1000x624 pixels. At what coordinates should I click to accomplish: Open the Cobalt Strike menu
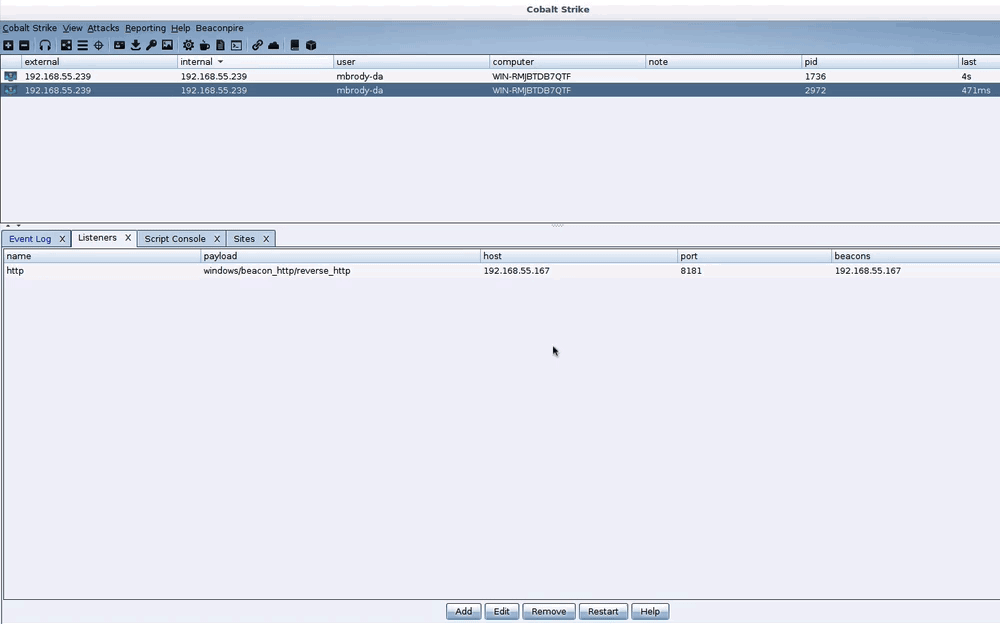point(29,28)
